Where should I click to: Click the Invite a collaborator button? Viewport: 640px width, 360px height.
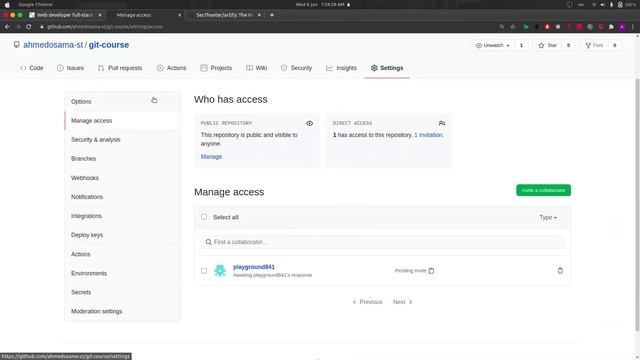point(543,190)
